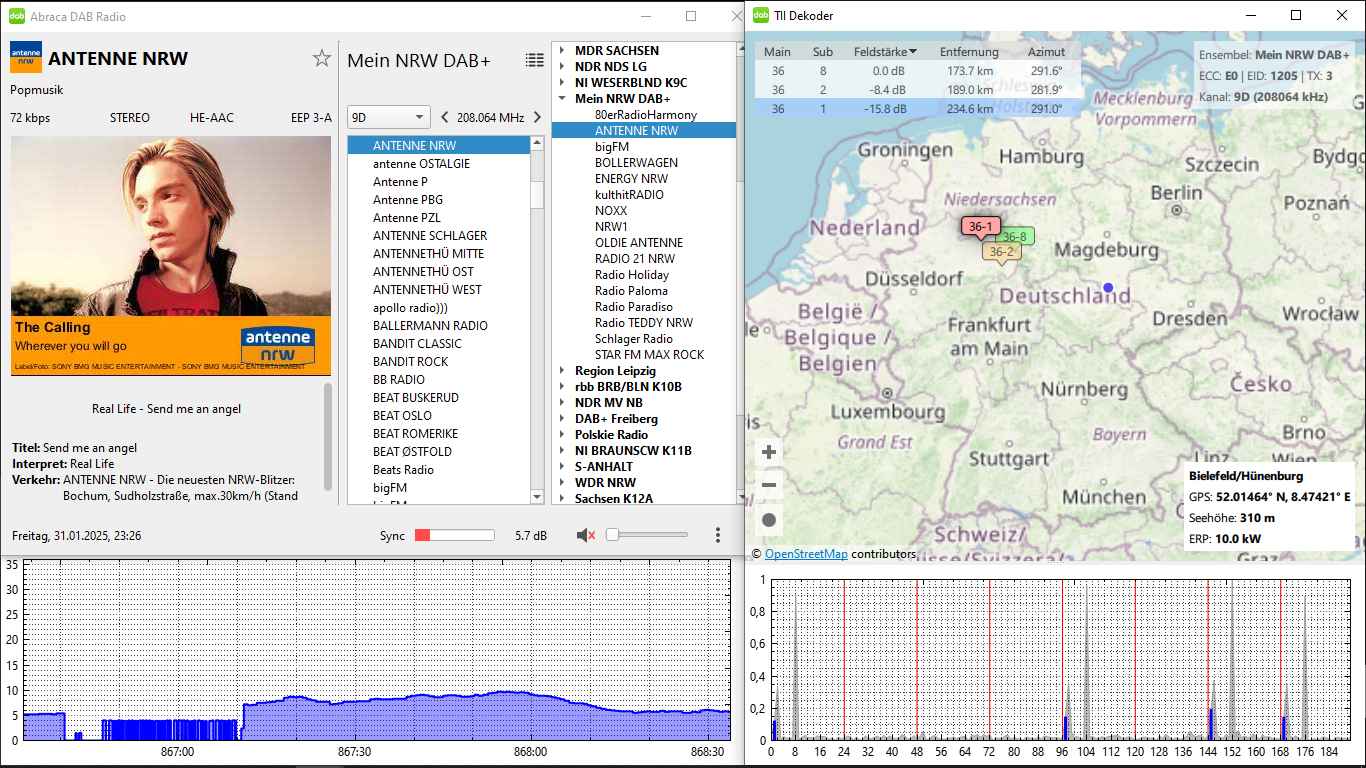Add ANTENNE NRW to favorites star

[x=321, y=59]
